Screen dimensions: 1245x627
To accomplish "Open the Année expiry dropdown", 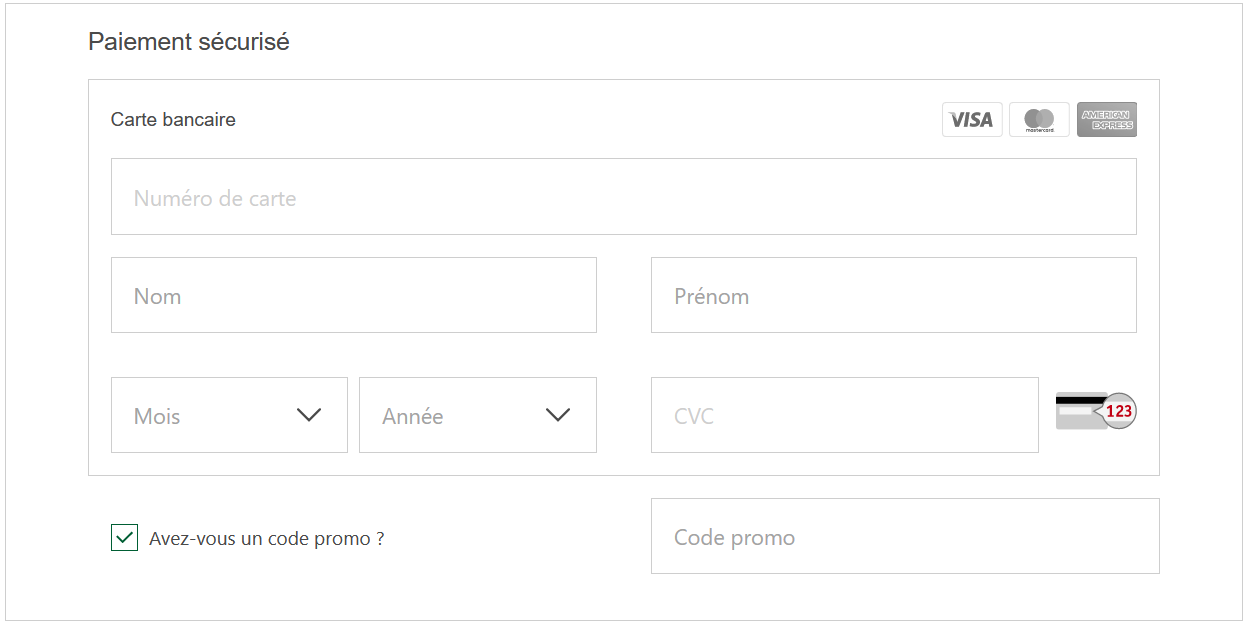I will (477, 415).
